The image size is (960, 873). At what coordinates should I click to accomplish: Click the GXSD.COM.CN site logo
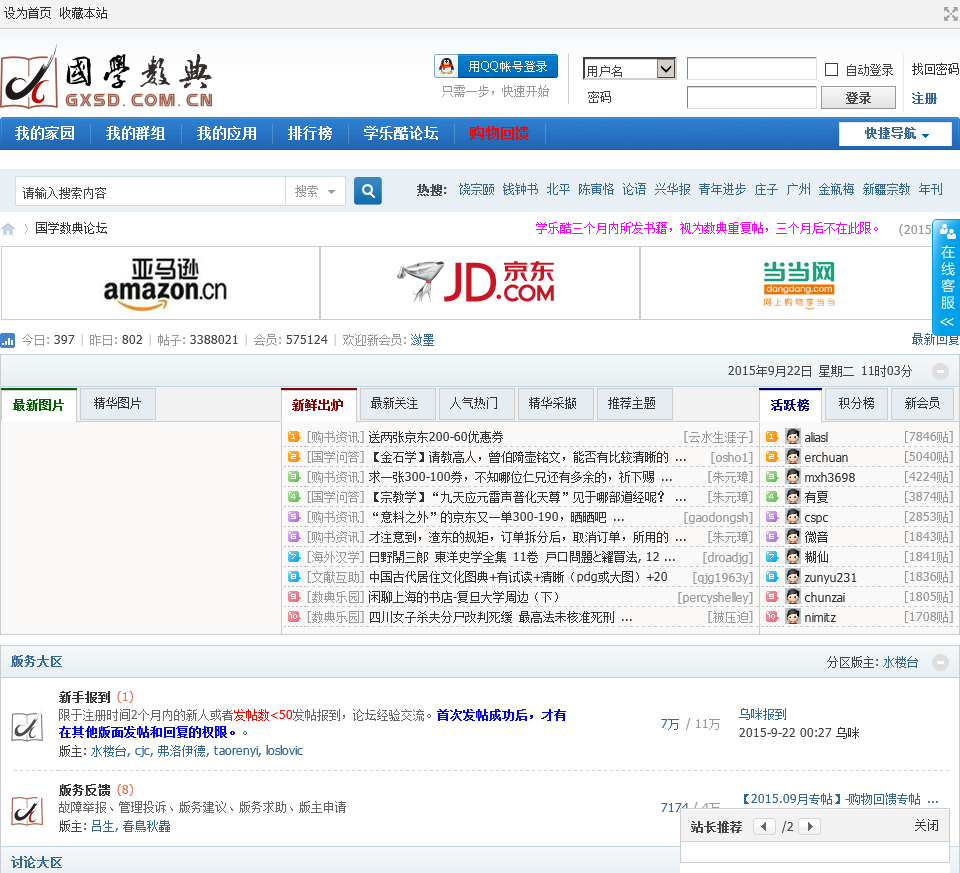[108, 80]
